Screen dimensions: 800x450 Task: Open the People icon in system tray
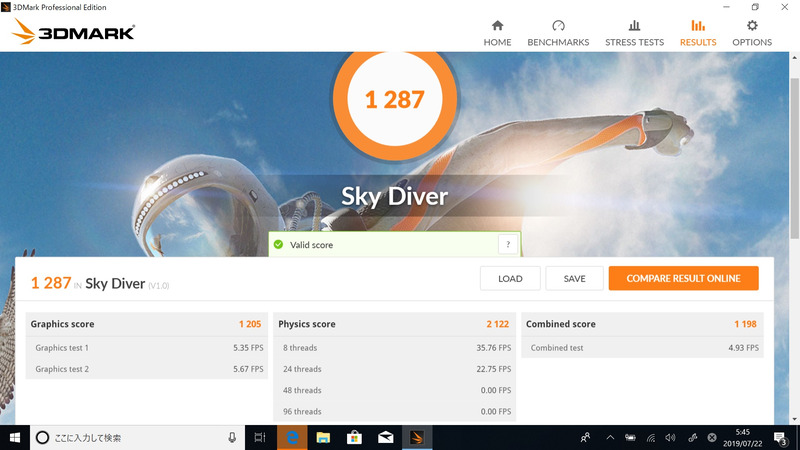click(x=586, y=437)
